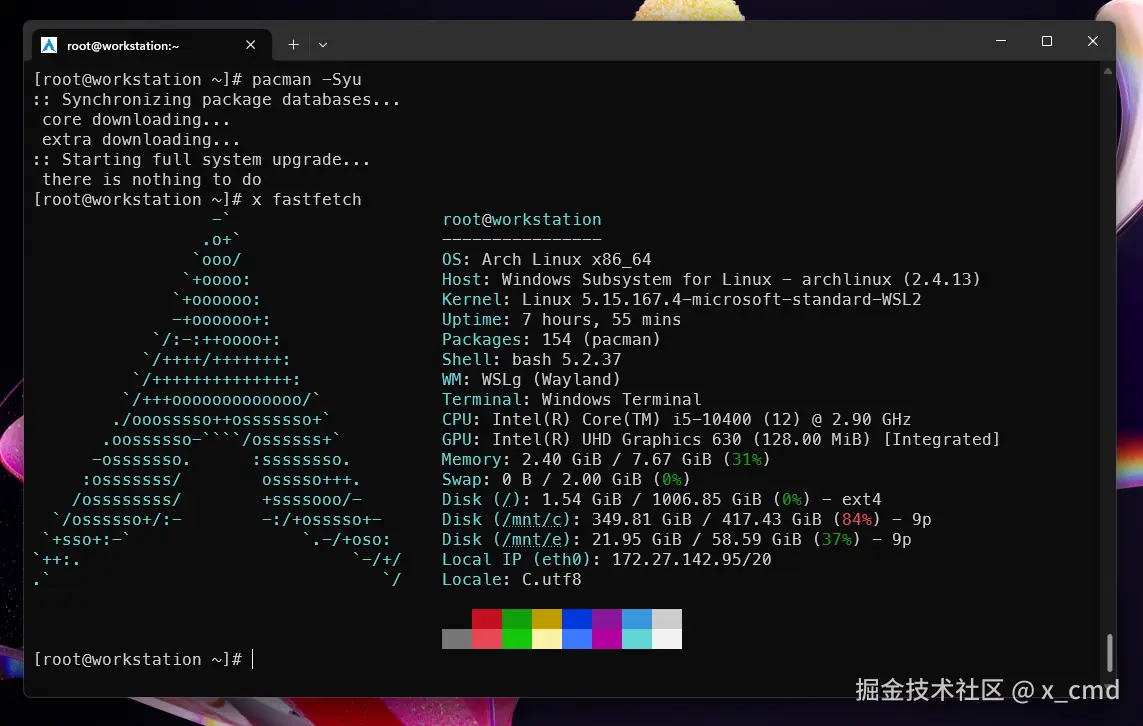The image size is (1143, 726).
Task: Click the Kernel version line
Action: (682, 300)
